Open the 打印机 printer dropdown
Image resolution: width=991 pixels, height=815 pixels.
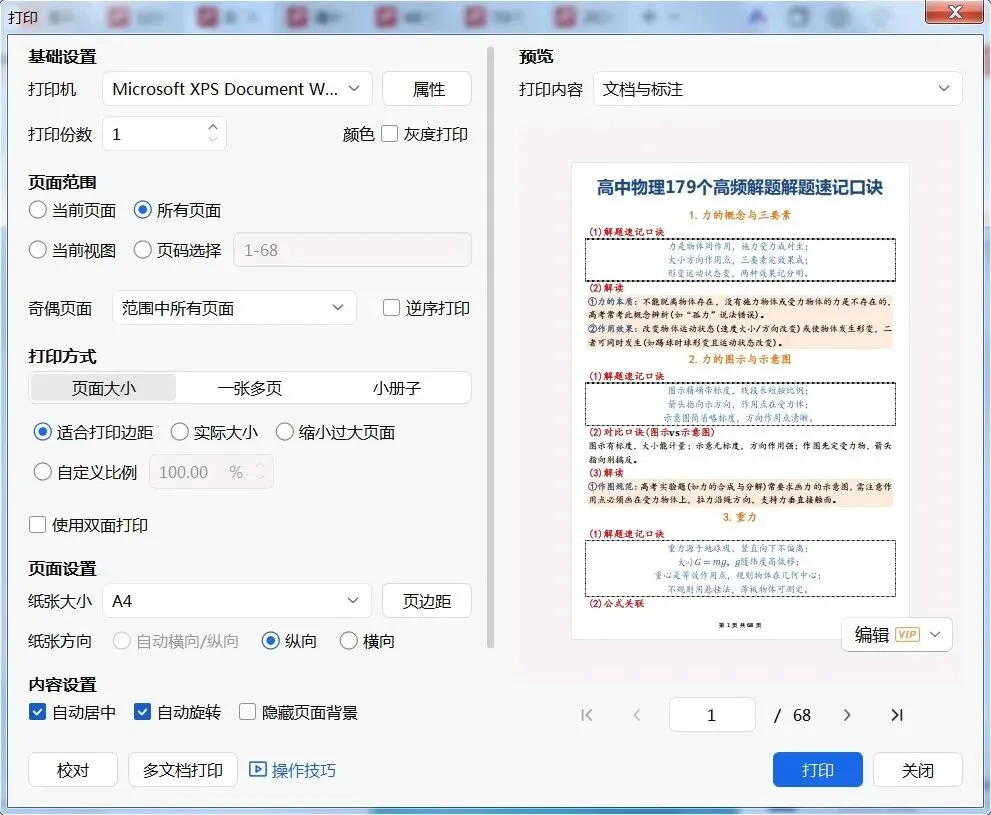coord(238,89)
